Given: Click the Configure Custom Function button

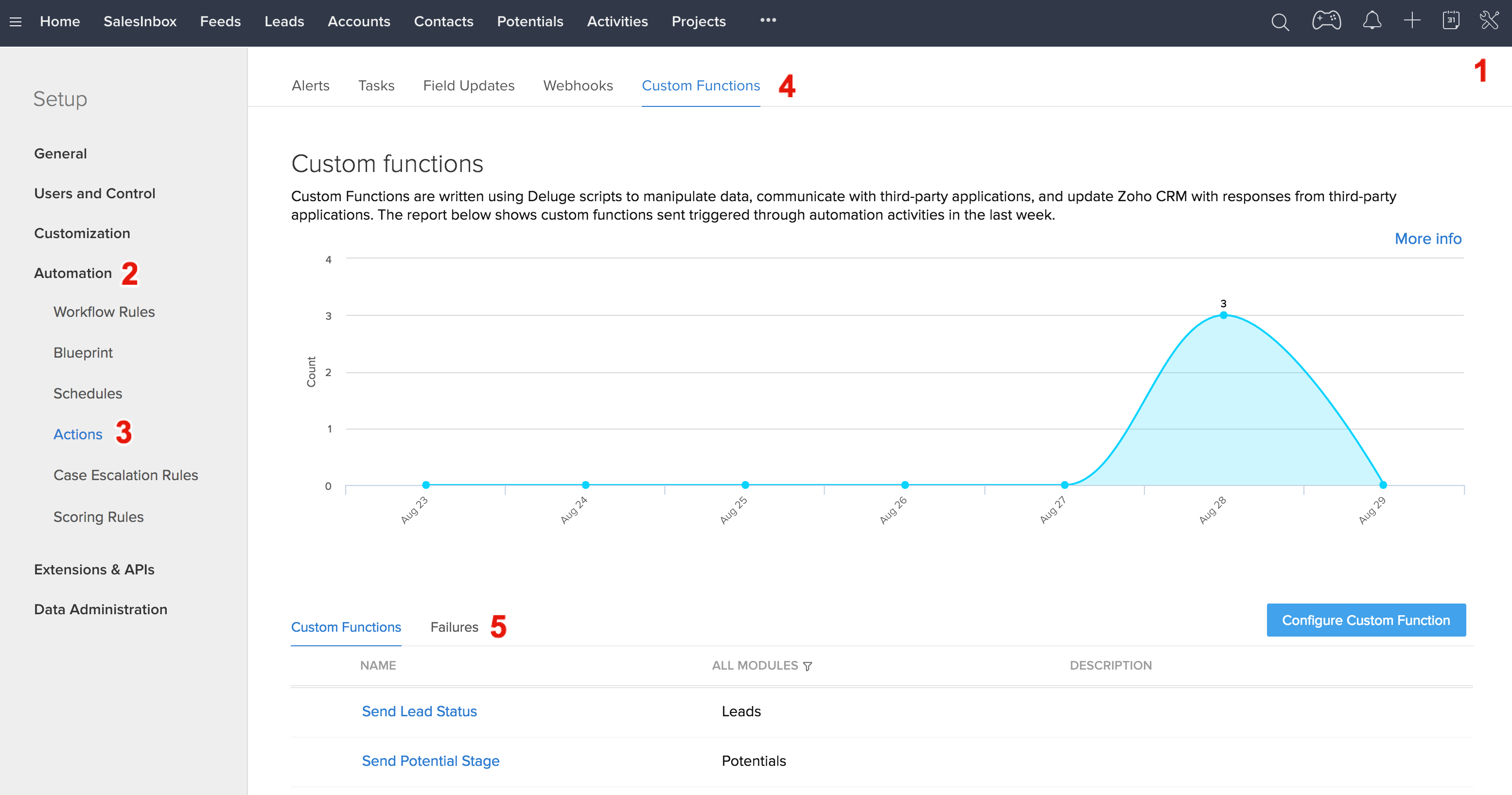Looking at the screenshot, I should (x=1366, y=620).
